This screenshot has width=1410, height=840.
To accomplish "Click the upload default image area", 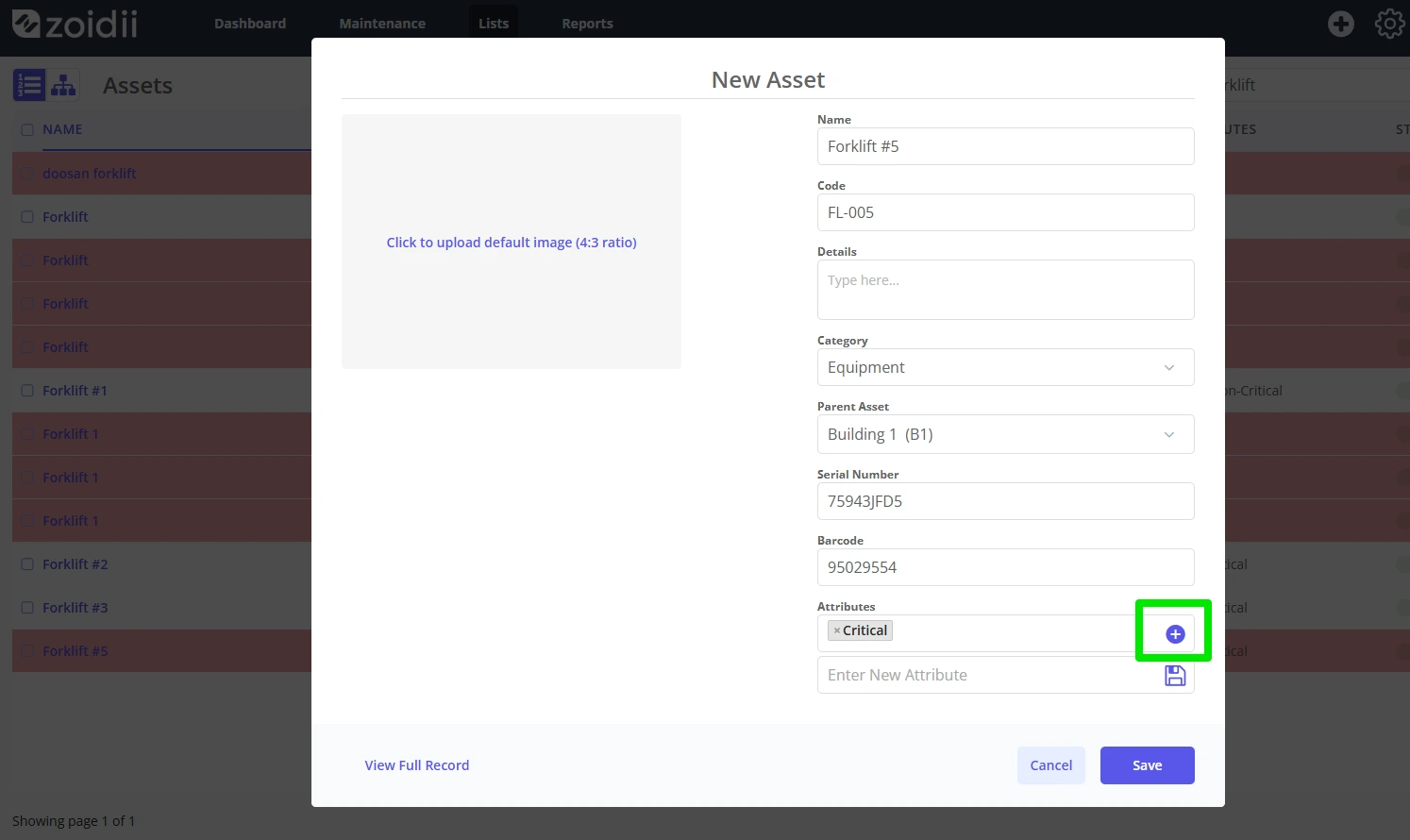I will pyautogui.click(x=512, y=242).
